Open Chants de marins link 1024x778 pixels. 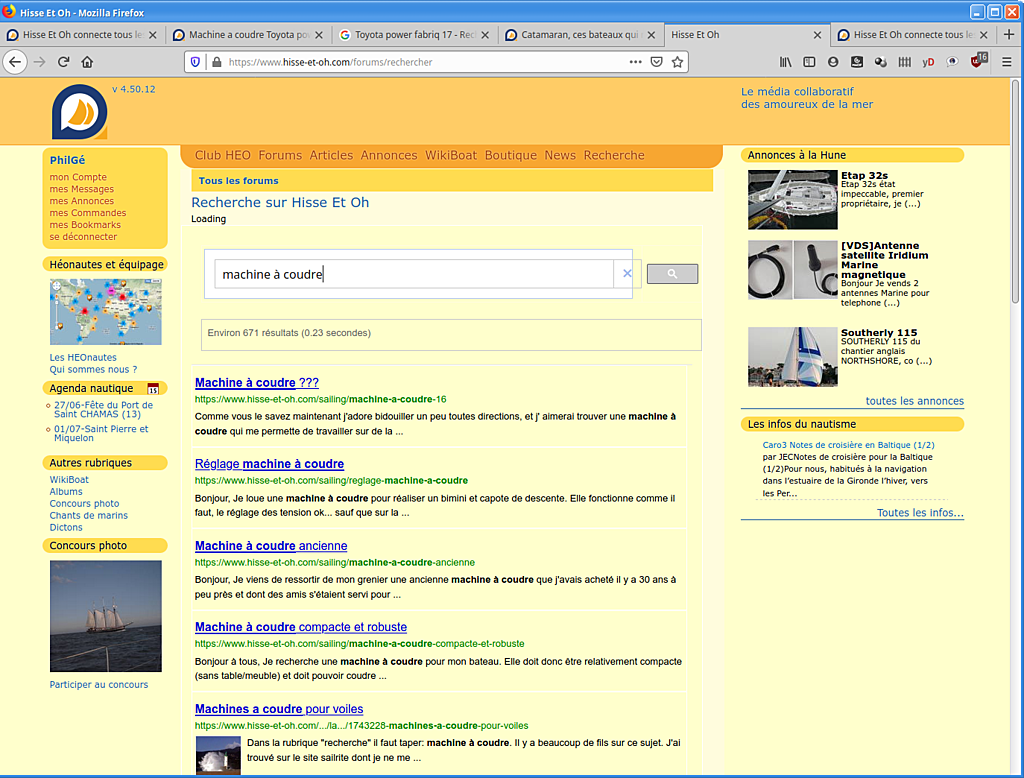[x=89, y=515]
